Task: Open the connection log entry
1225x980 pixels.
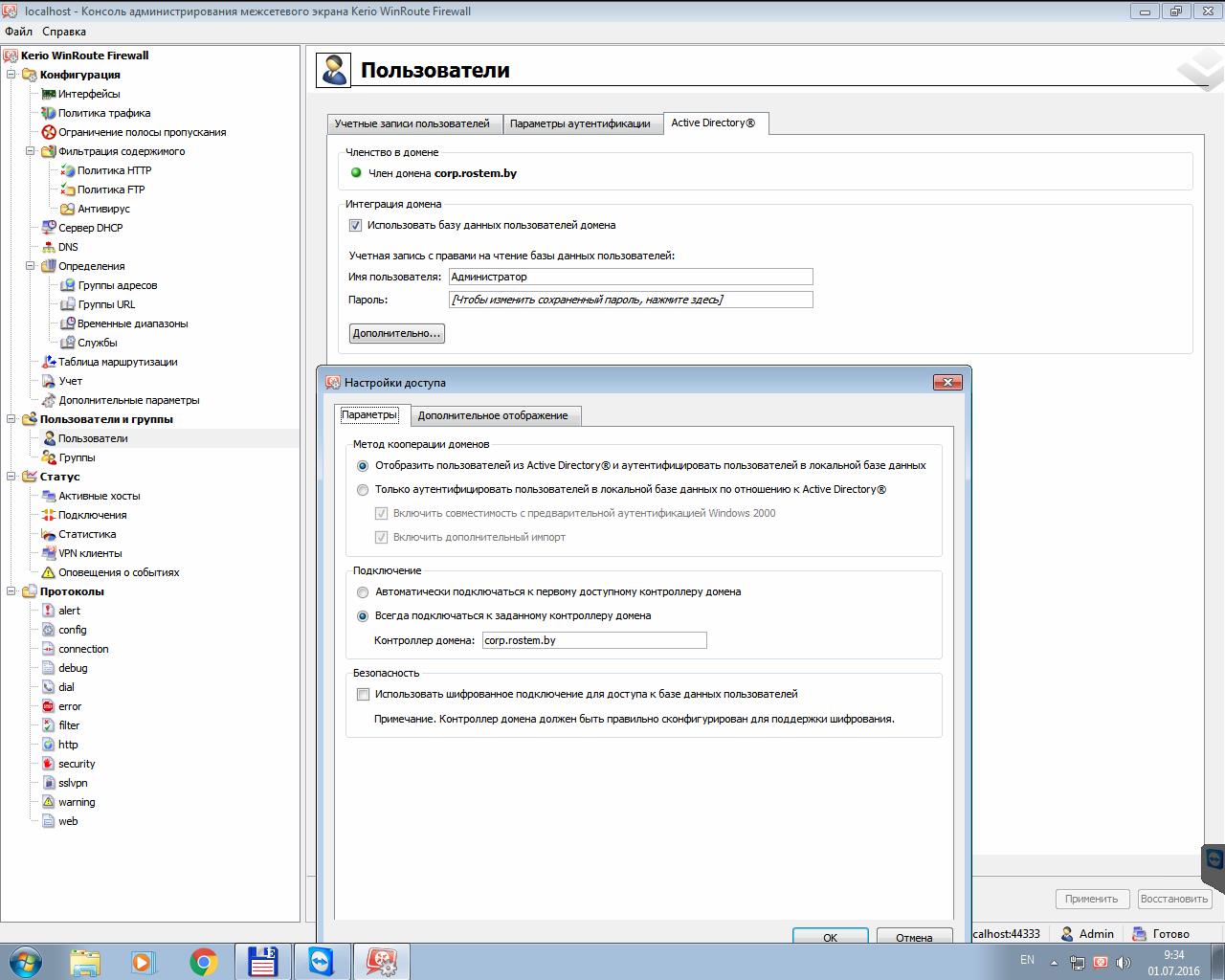Action: 83,649
